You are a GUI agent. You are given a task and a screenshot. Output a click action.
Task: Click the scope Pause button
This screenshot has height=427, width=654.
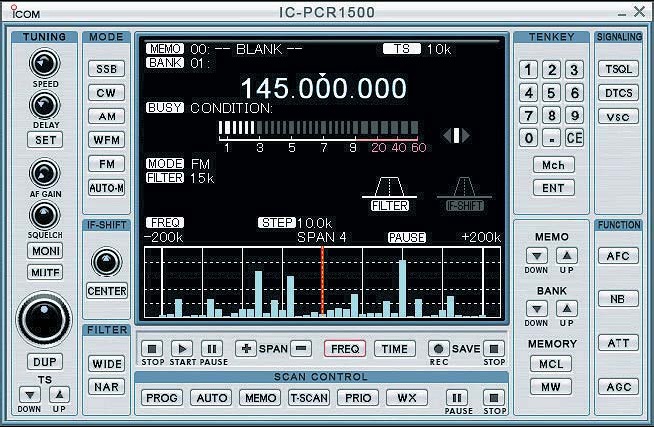[x=212, y=349]
